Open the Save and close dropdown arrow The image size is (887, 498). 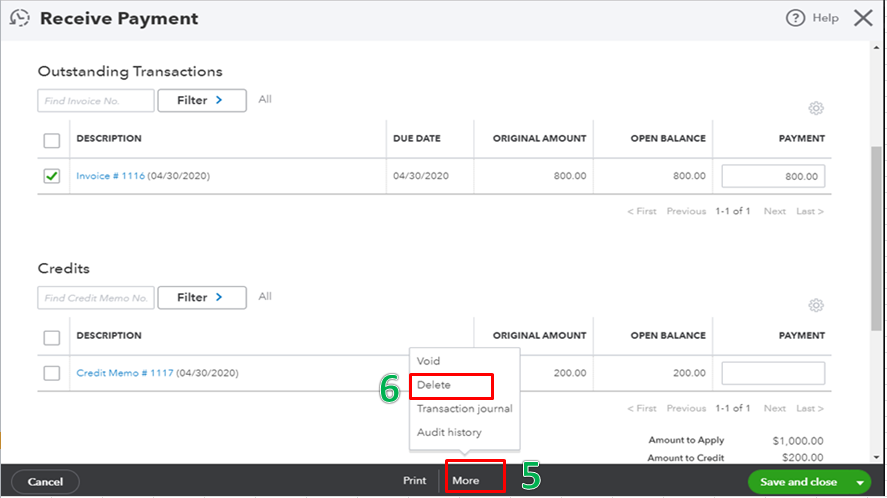(860, 482)
